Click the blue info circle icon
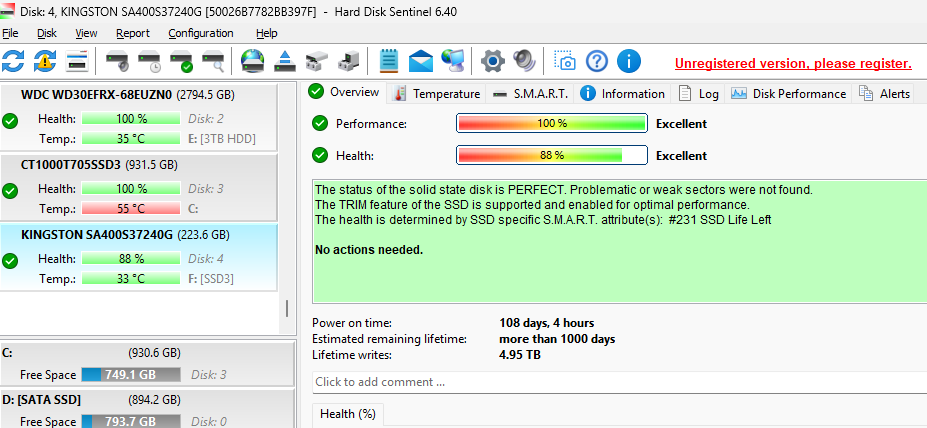The image size is (927, 428). click(629, 60)
